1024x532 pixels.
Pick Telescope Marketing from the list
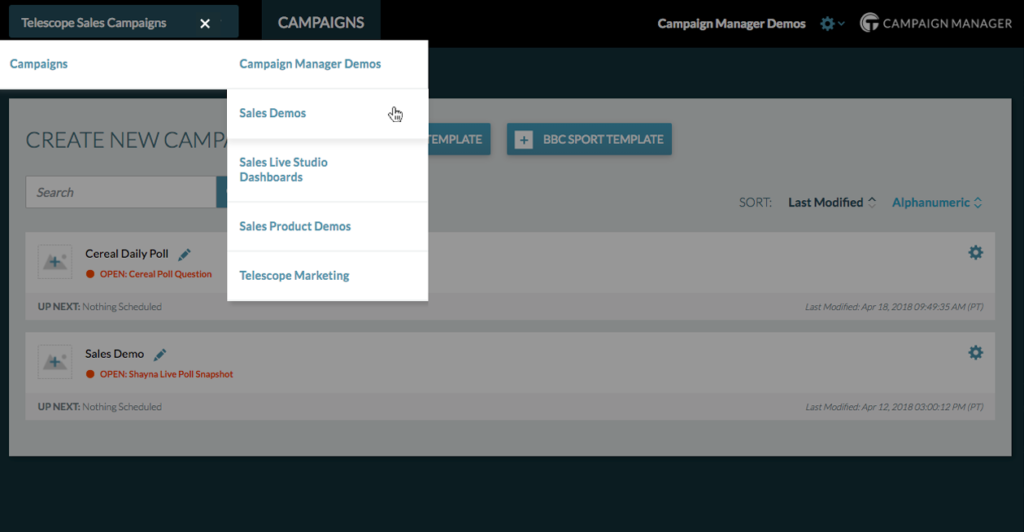(x=294, y=275)
